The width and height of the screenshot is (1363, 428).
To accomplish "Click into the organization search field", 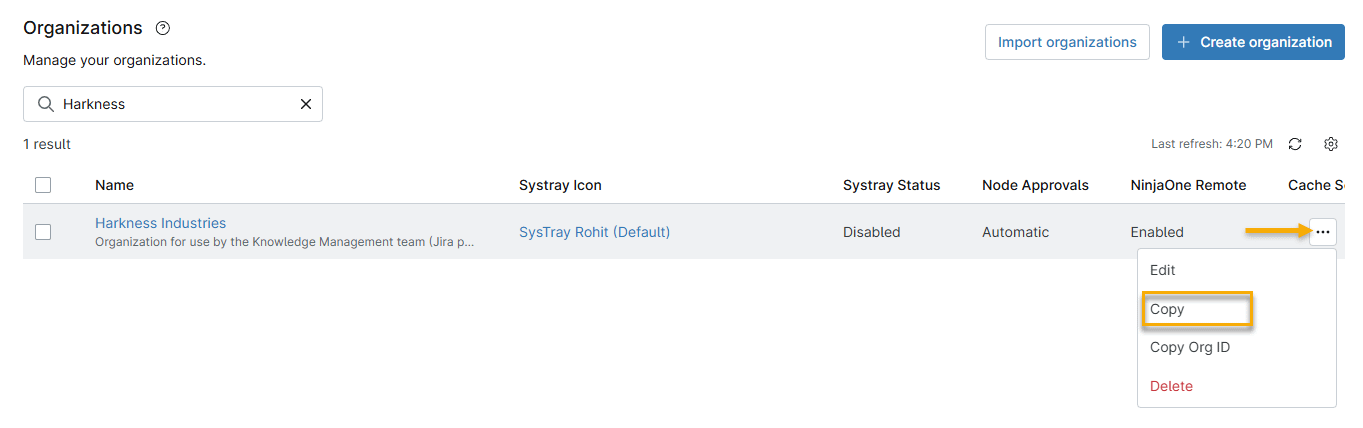I will point(175,104).
